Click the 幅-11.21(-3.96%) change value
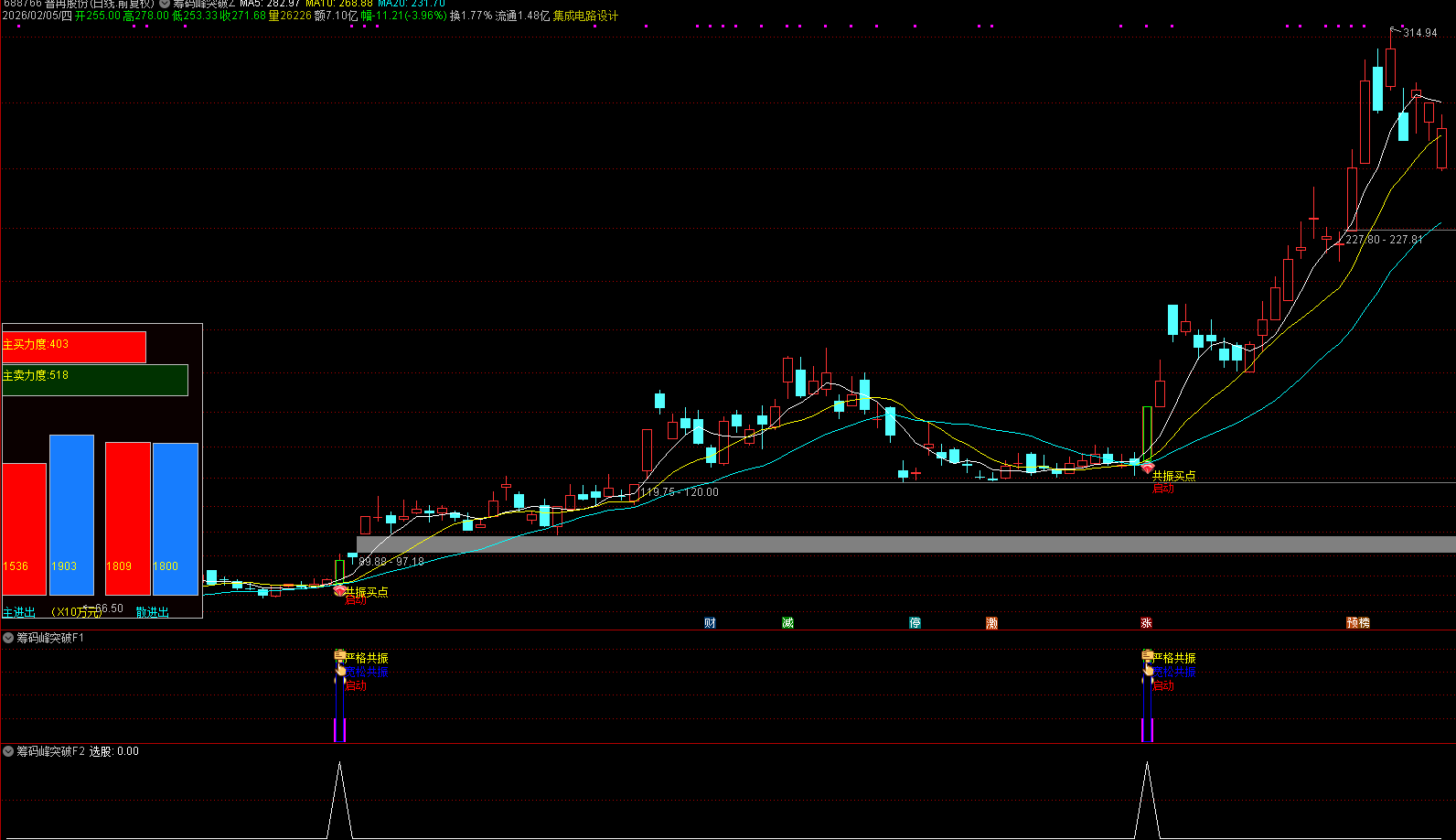 click(403, 16)
